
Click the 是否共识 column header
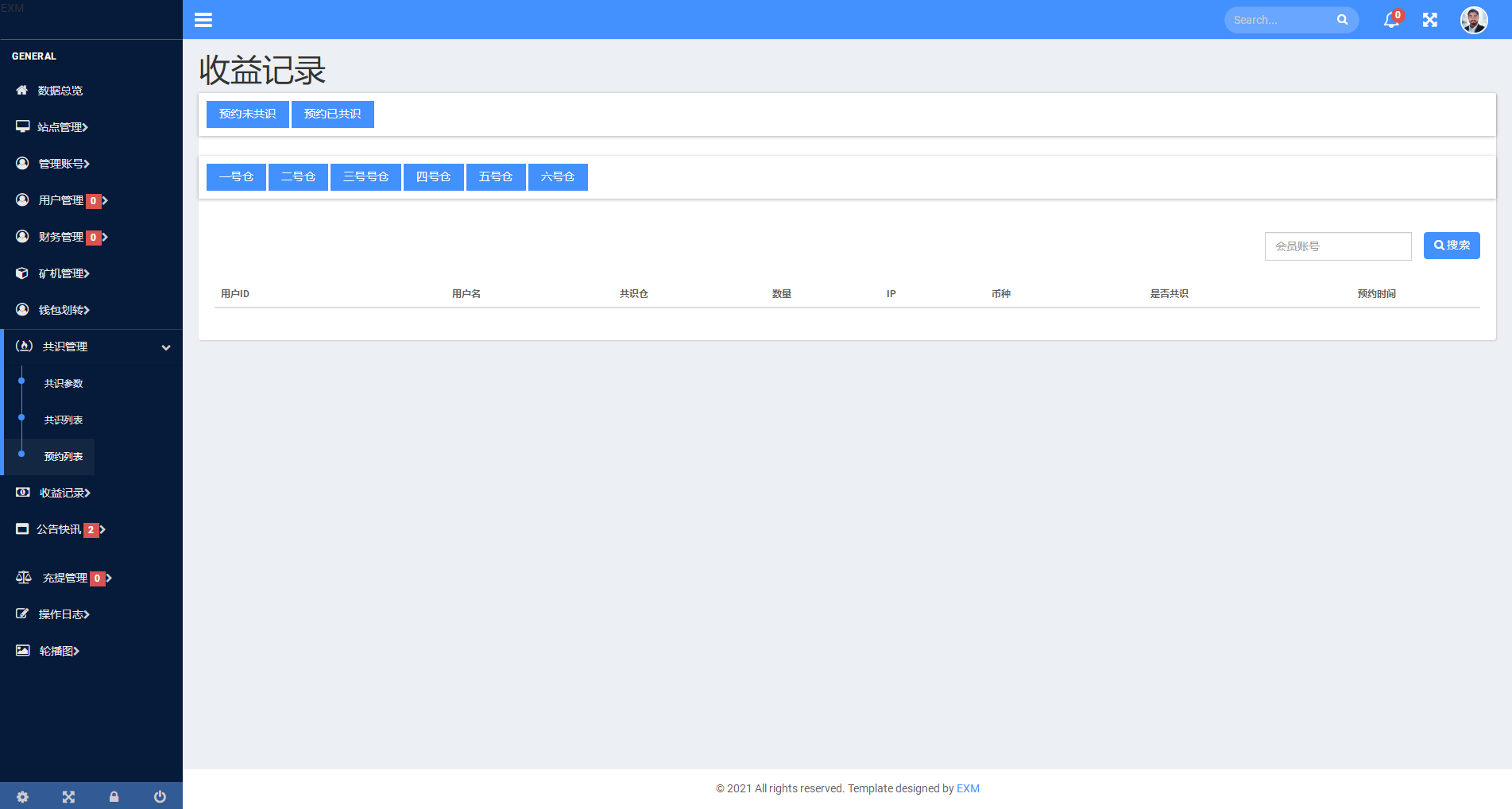pos(1170,294)
